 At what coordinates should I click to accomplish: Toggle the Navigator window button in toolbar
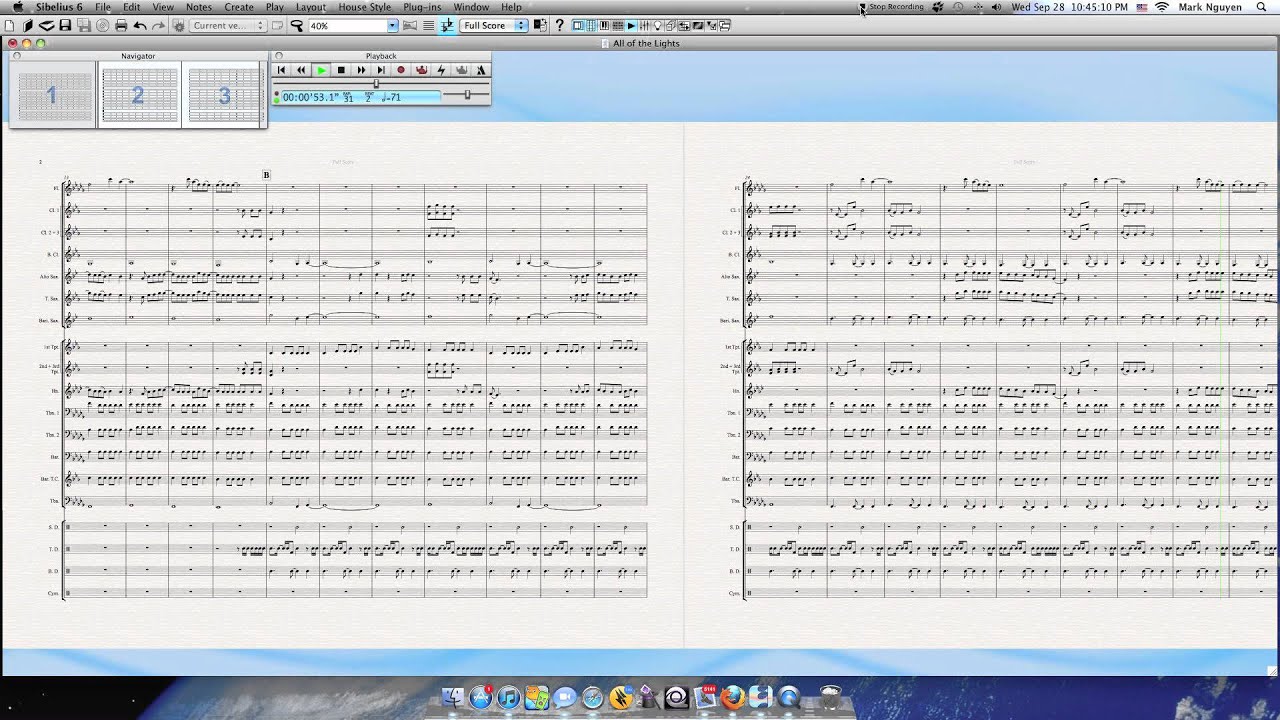(x=577, y=25)
